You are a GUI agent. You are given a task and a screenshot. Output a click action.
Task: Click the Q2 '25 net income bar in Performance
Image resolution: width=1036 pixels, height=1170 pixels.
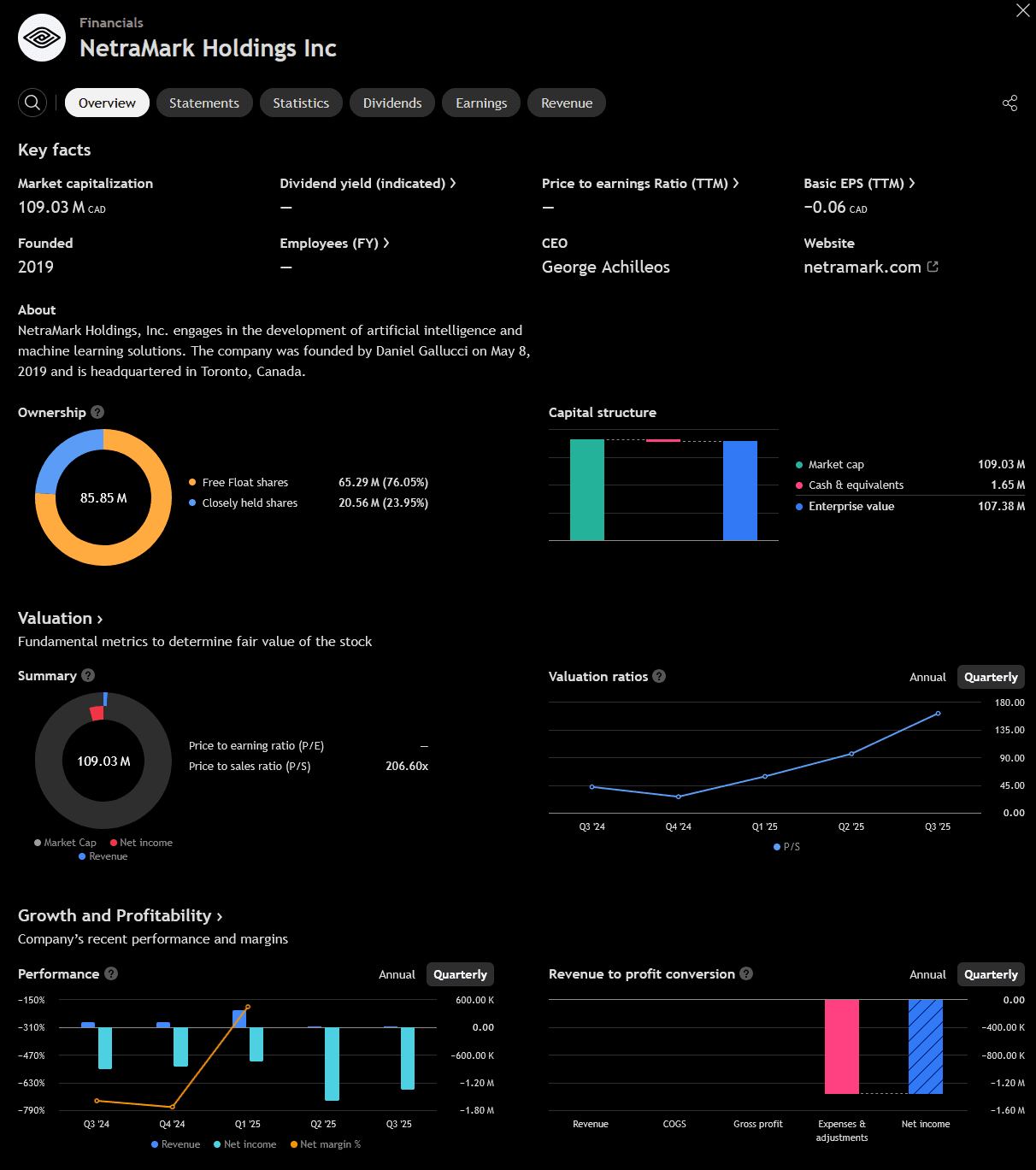pos(332,1064)
